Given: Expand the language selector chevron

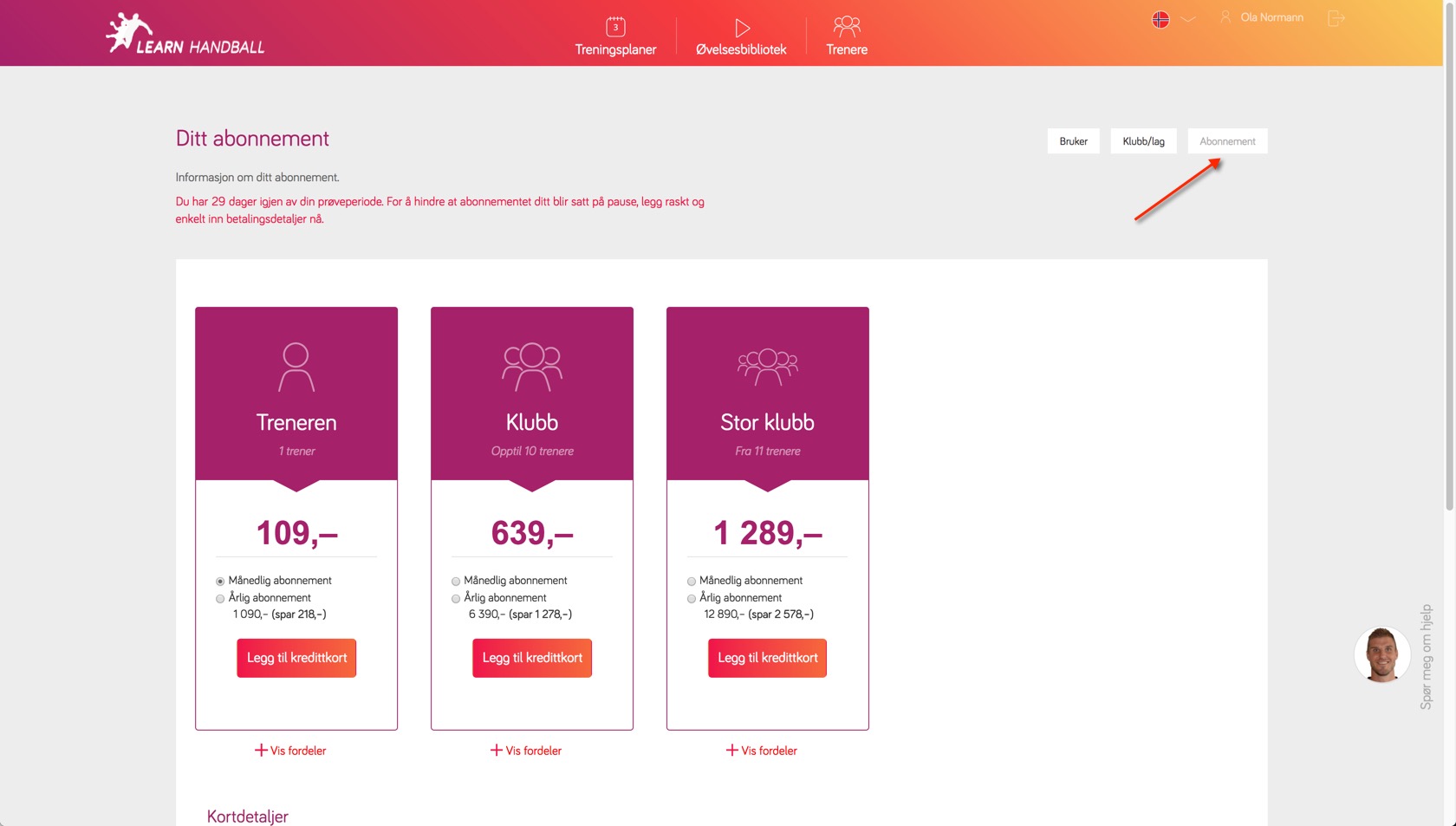Looking at the screenshot, I should (x=1188, y=19).
